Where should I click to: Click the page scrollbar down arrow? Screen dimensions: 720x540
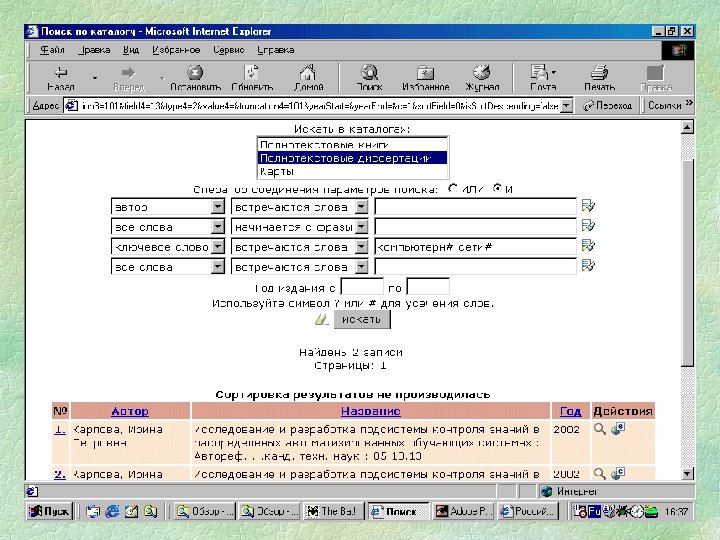pyautogui.click(x=687, y=473)
